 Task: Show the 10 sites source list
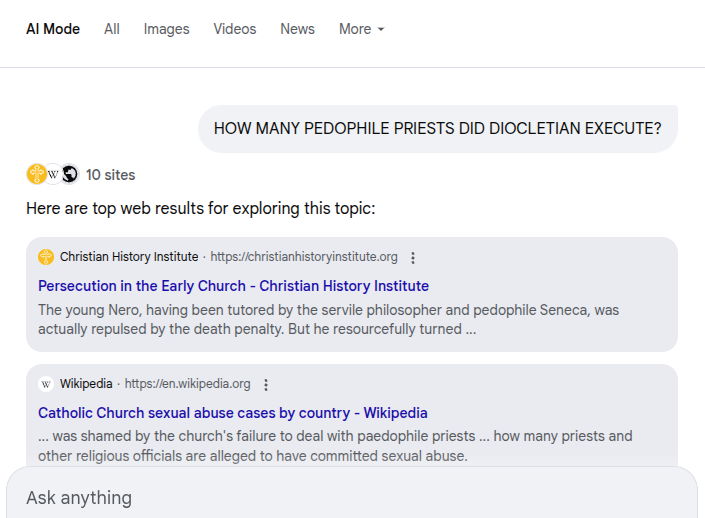tap(110, 175)
